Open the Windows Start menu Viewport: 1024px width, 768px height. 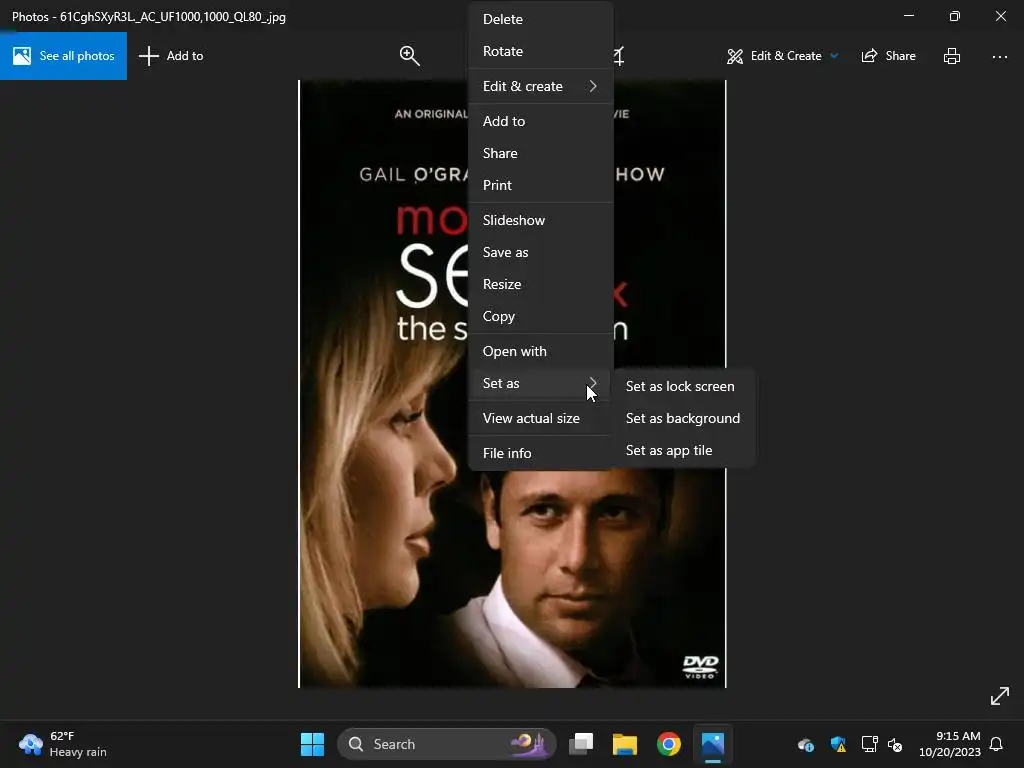(x=312, y=744)
